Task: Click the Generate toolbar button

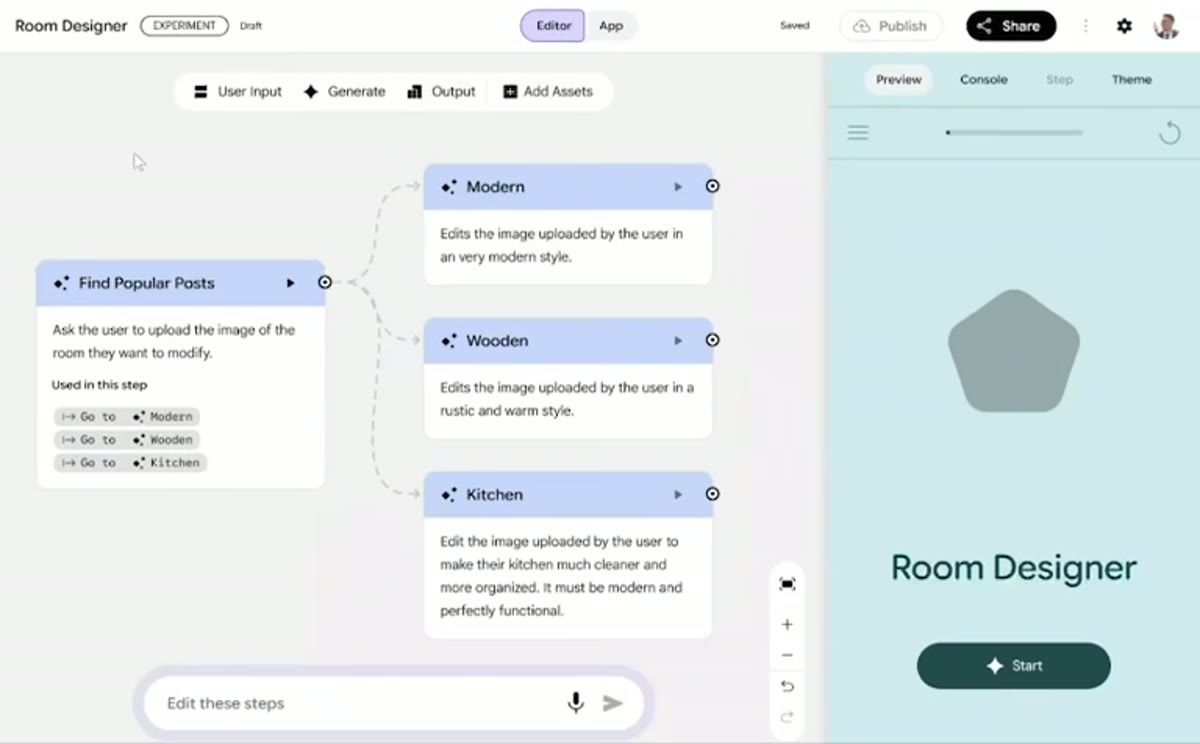Action: click(x=344, y=91)
